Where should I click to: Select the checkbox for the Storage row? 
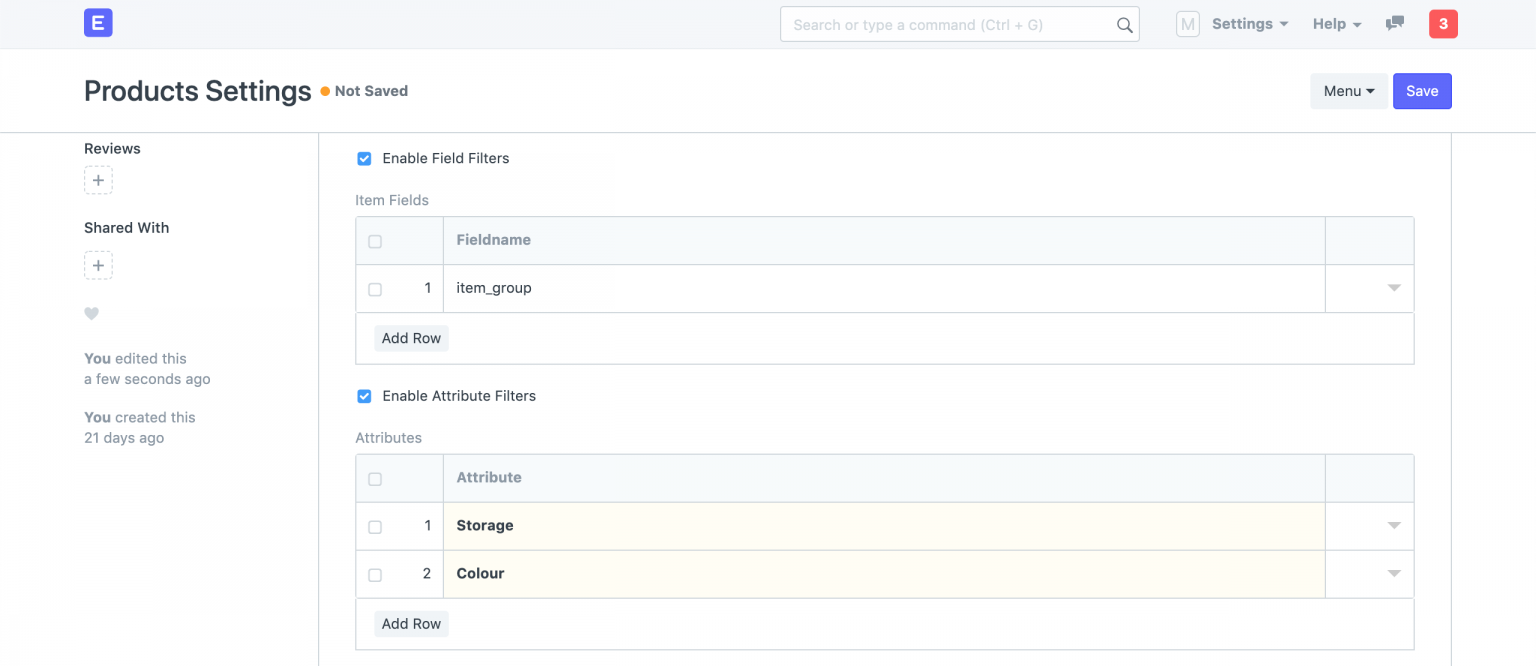click(375, 526)
